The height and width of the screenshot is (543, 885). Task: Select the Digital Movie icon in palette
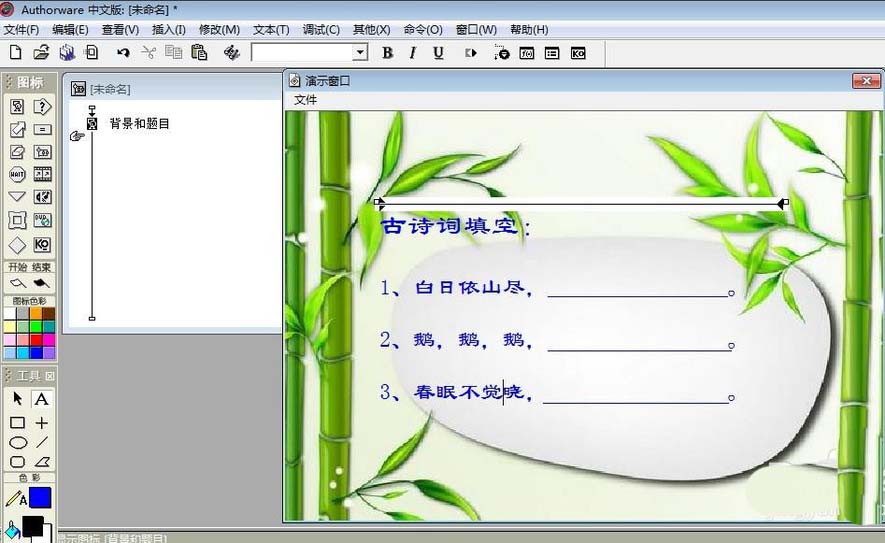(42, 174)
